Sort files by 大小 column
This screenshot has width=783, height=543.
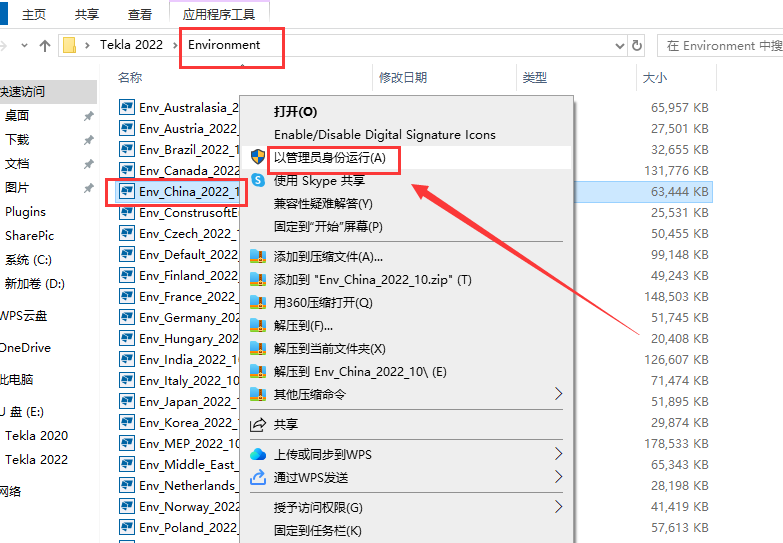tap(655, 77)
